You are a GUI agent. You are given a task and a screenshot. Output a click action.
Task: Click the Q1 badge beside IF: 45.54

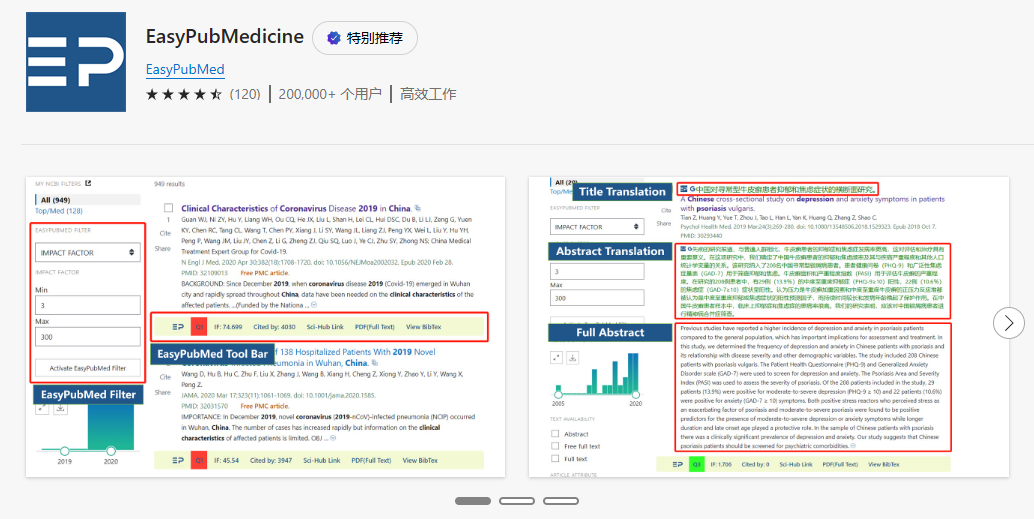pos(199,460)
